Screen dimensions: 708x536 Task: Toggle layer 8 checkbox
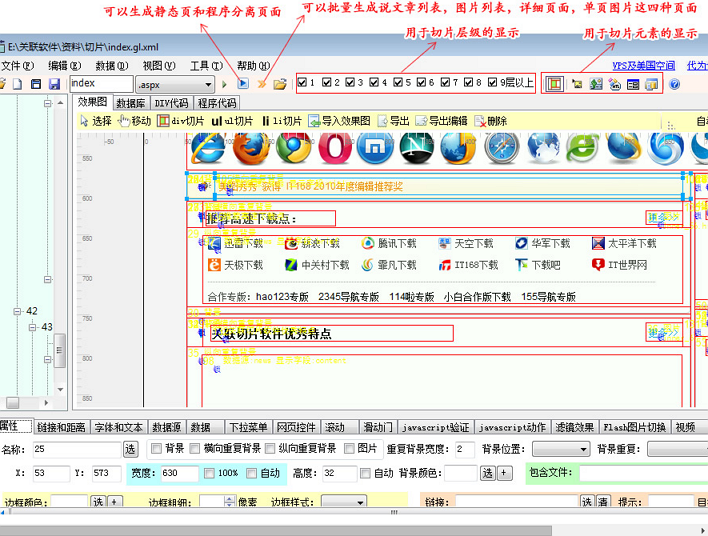469,82
